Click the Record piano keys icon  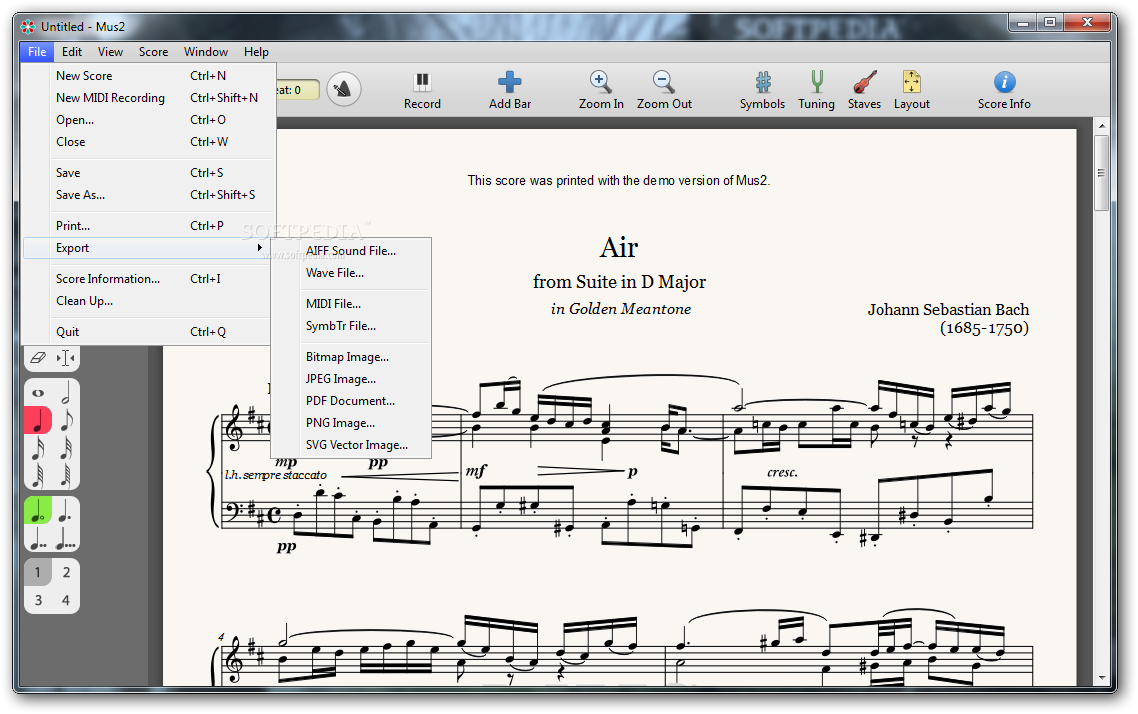(422, 82)
